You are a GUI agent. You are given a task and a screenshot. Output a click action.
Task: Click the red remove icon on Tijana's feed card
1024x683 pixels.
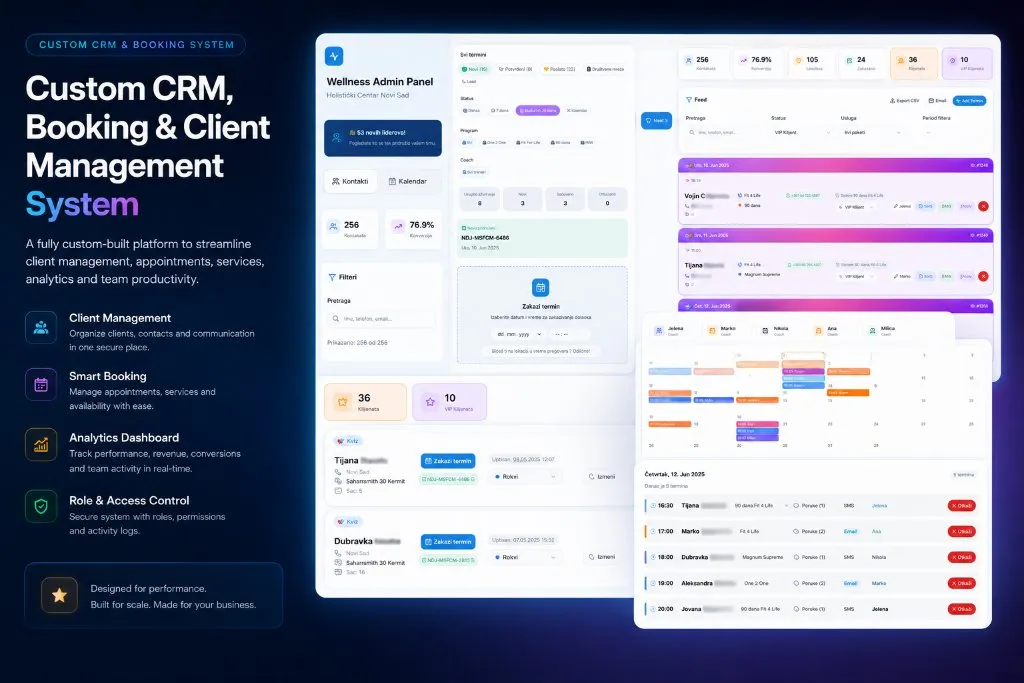pyautogui.click(x=983, y=276)
